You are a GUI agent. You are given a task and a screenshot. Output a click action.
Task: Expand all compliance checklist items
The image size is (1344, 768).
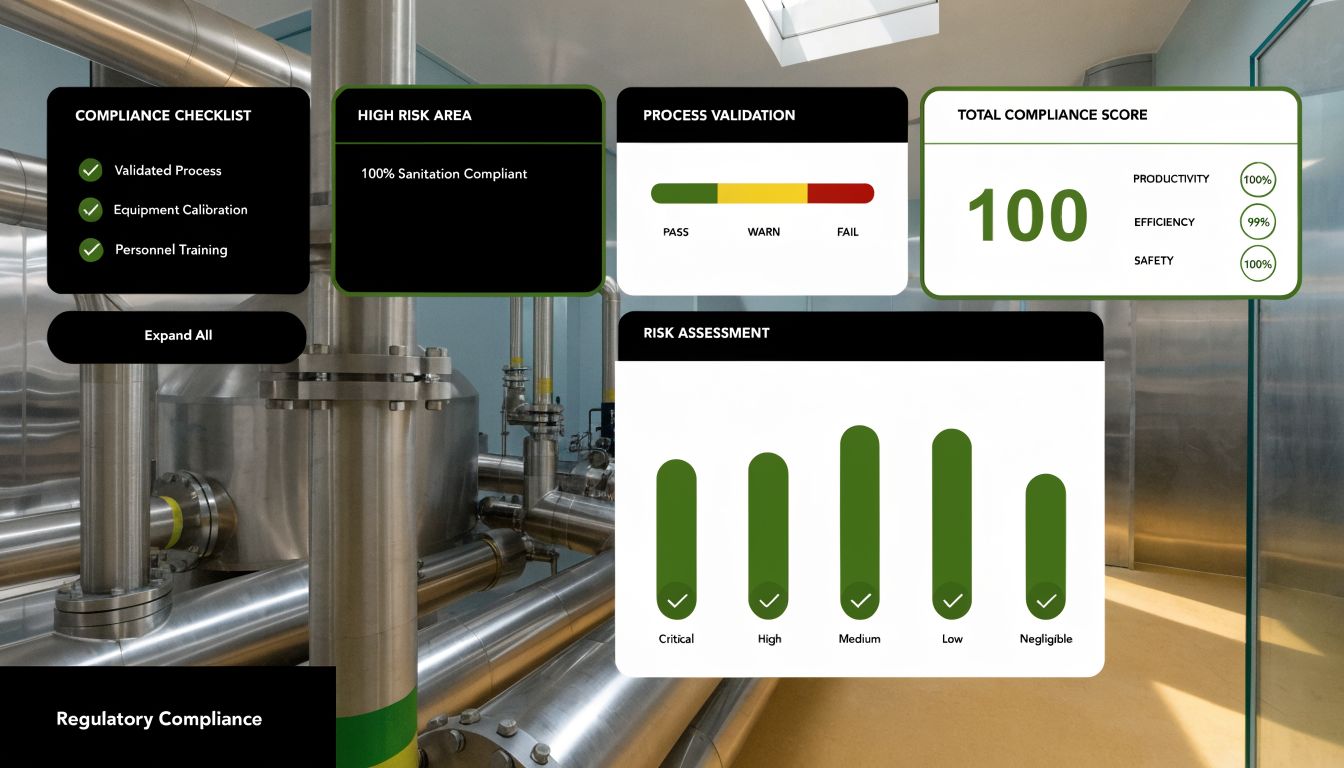(x=177, y=335)
